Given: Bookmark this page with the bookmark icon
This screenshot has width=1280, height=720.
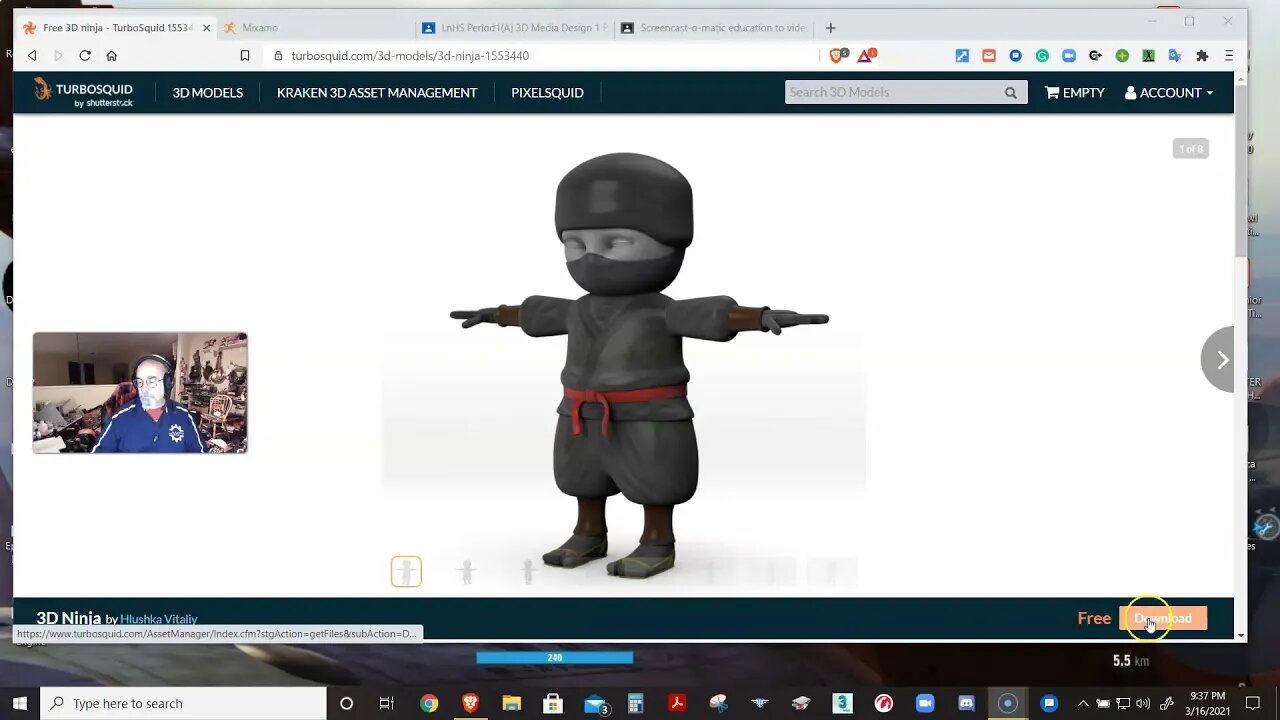Looking at the screenshot, I should tap(245, 56).
